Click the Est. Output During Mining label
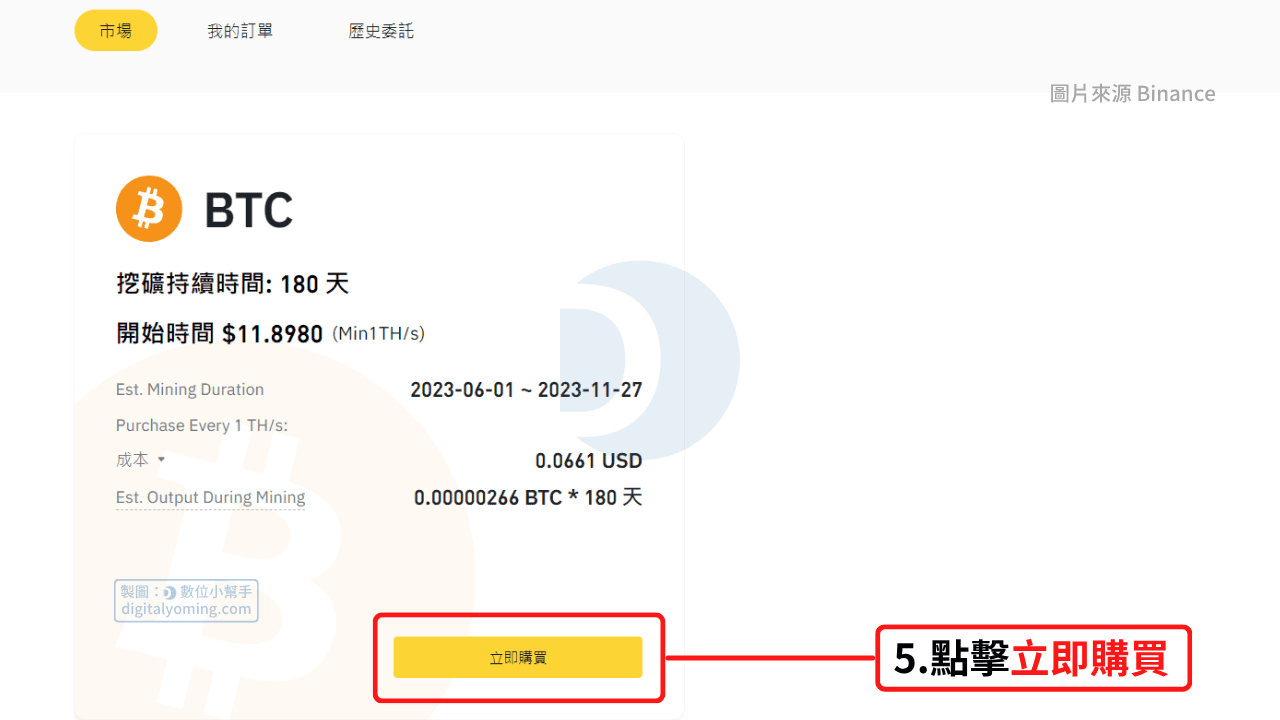Viewport: 1280px width, 720px height. 211,497
